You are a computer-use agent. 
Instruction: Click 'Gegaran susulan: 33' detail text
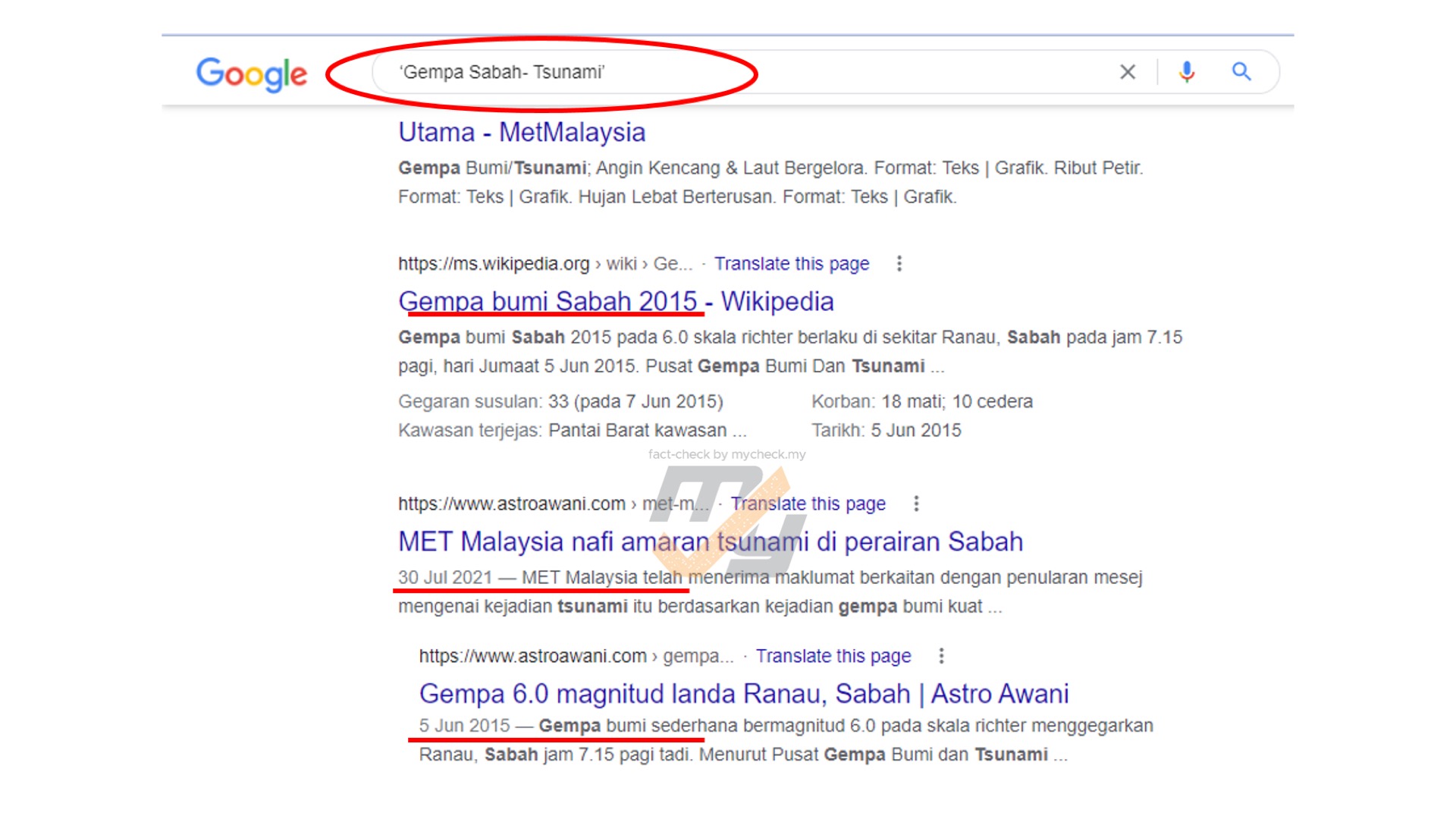click(x=560, y=401)
